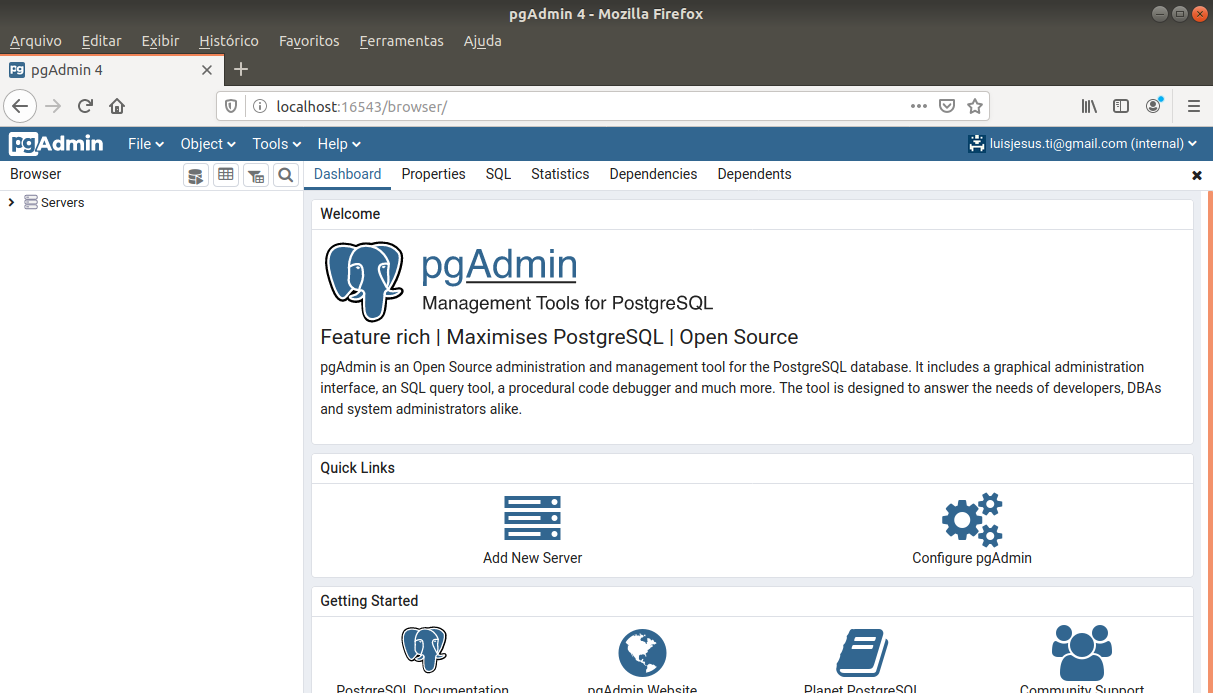This screenshot has width=1213, height=693.
Task: Reload the page in Firefox
Action: coord(86,106)
